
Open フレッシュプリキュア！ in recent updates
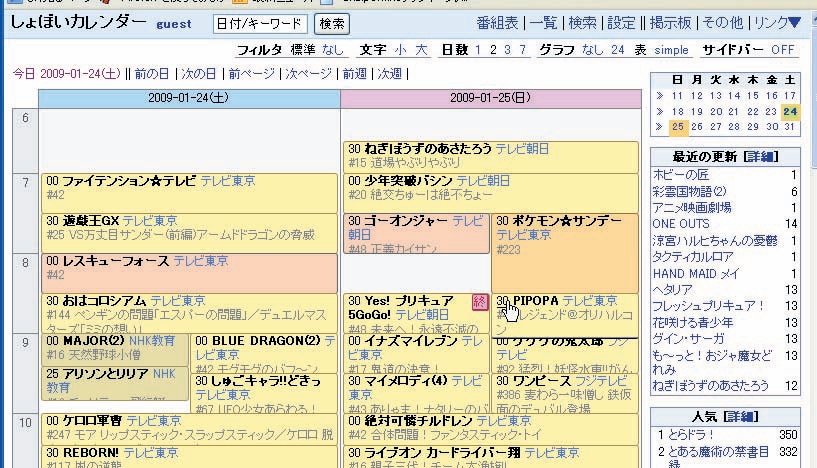[708, 305]
